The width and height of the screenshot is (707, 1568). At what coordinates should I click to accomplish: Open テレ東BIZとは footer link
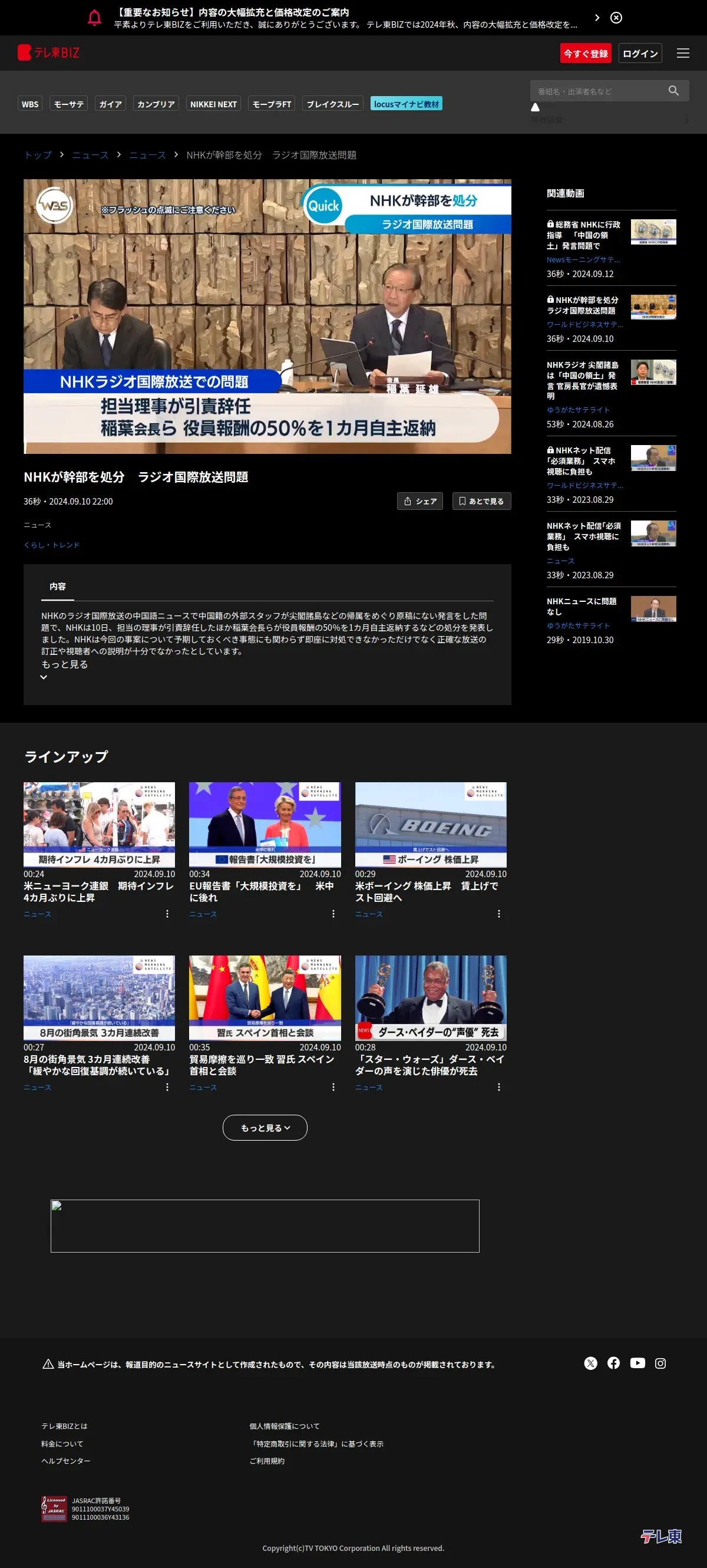(x=64, y=1426)
